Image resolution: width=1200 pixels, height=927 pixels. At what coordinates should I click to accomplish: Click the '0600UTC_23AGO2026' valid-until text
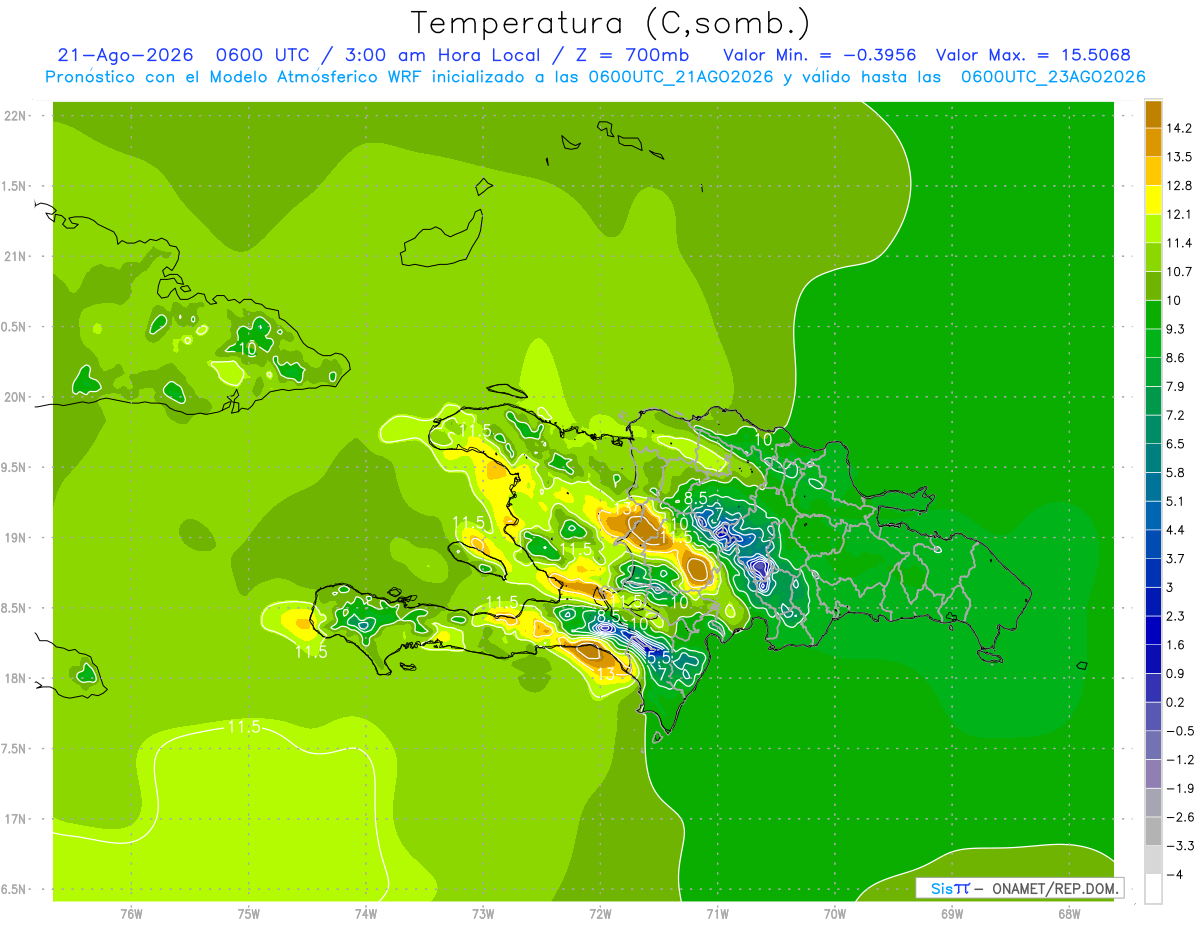click(1053, 77)
